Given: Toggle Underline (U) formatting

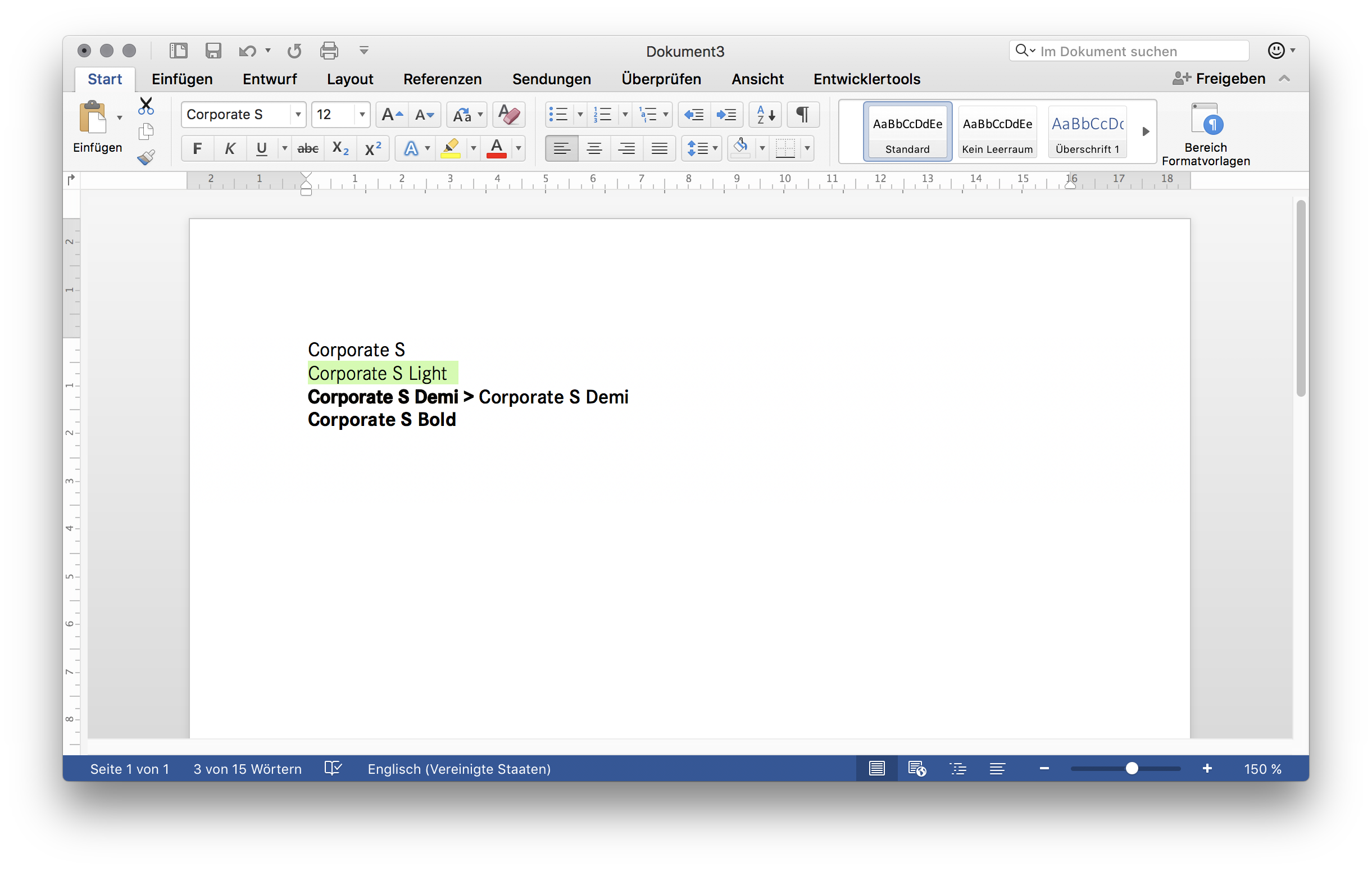Looking at the screenshot, I should (261, 149).
